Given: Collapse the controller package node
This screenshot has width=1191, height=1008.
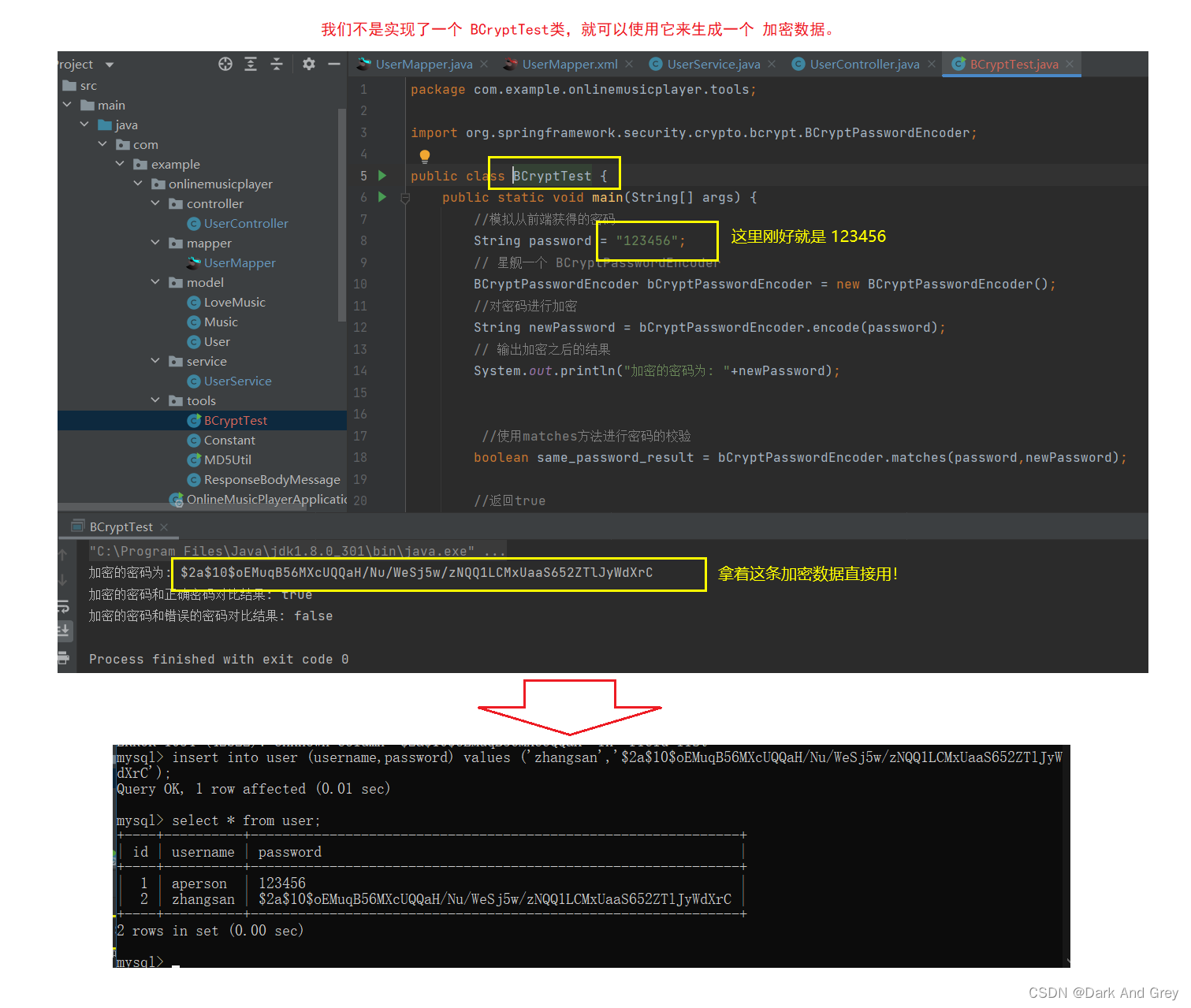Looking at the screenshot, I should click(x=155, y=203).
